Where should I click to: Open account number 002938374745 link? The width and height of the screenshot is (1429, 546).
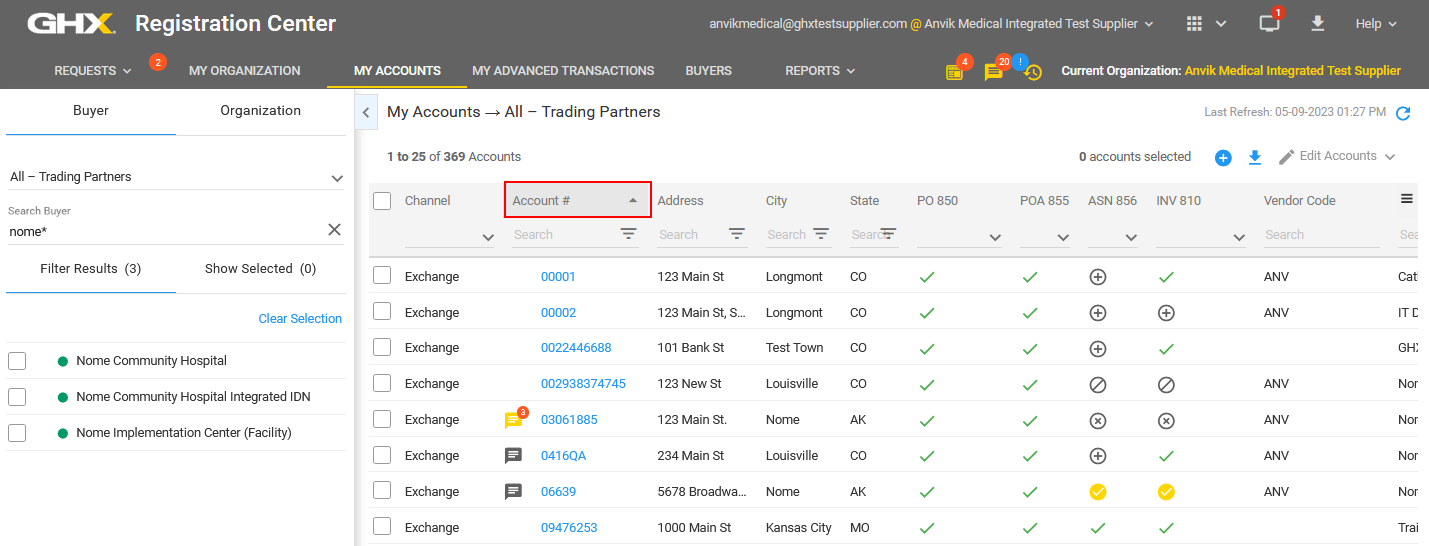tap(583, 384)
